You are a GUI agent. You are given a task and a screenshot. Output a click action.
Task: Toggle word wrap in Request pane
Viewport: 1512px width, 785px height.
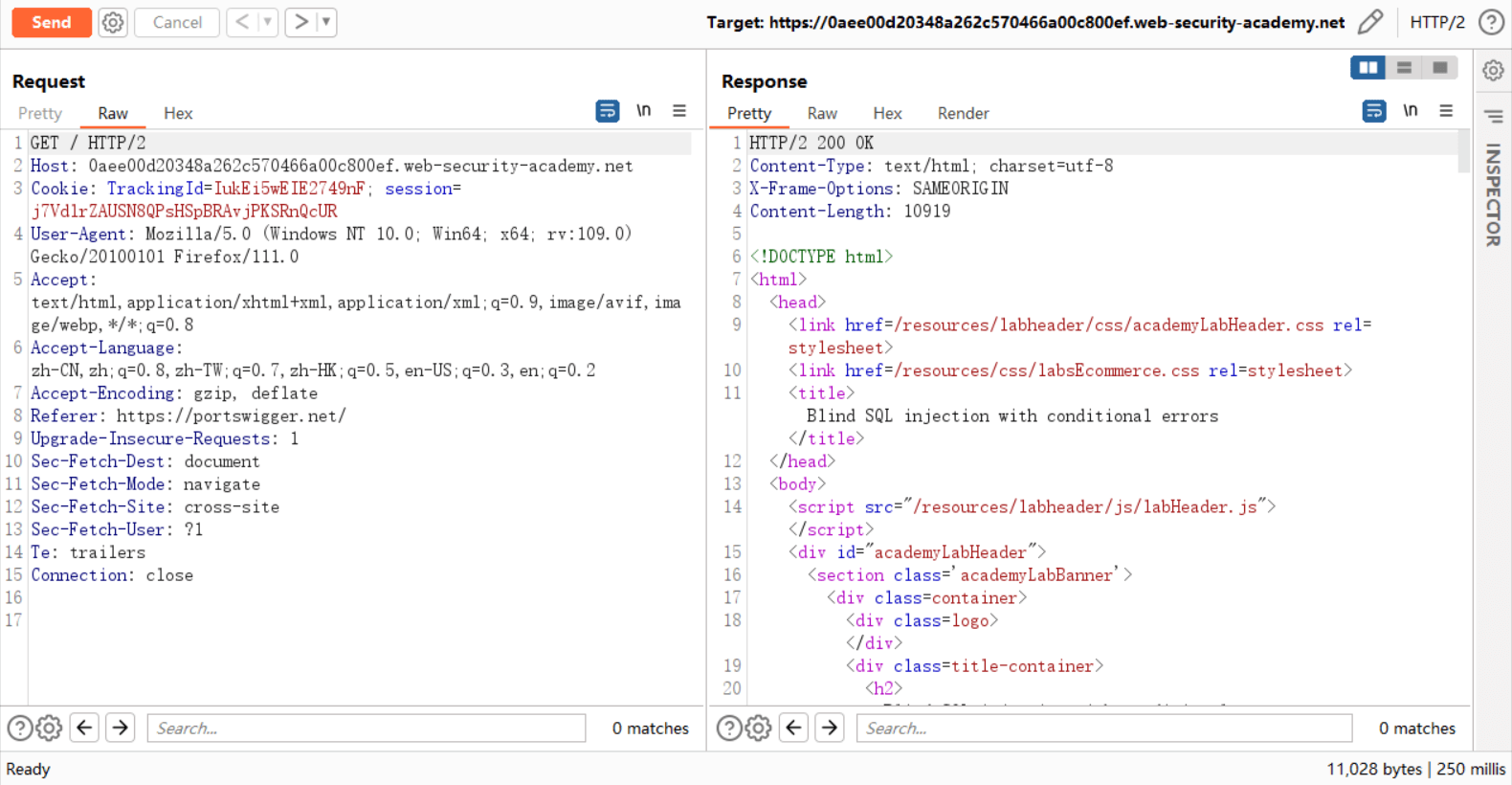click(607, 111)
